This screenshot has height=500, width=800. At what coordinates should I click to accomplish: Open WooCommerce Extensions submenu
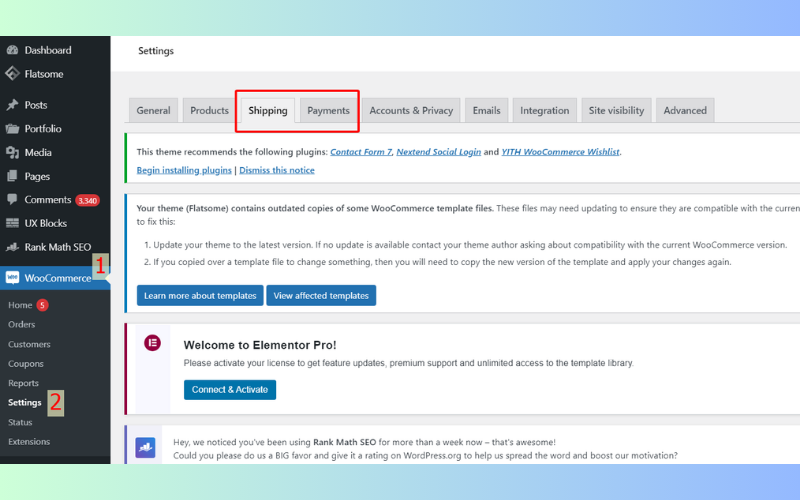(29, 441)
